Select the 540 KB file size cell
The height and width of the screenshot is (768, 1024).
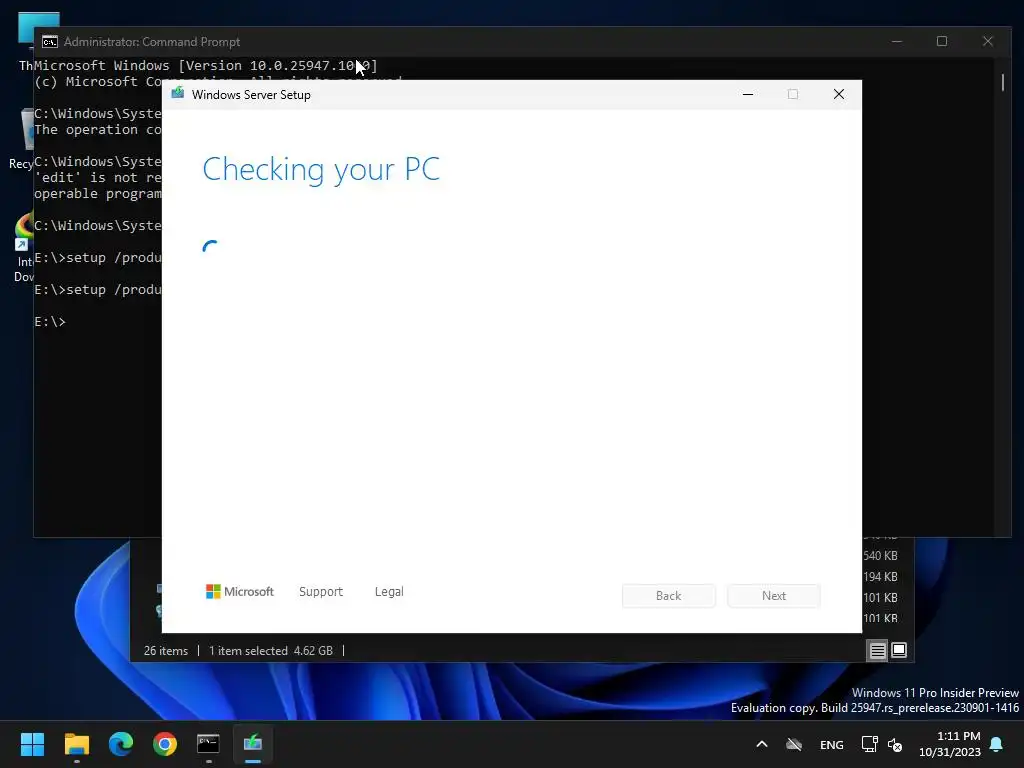click(x=880, y=556)
